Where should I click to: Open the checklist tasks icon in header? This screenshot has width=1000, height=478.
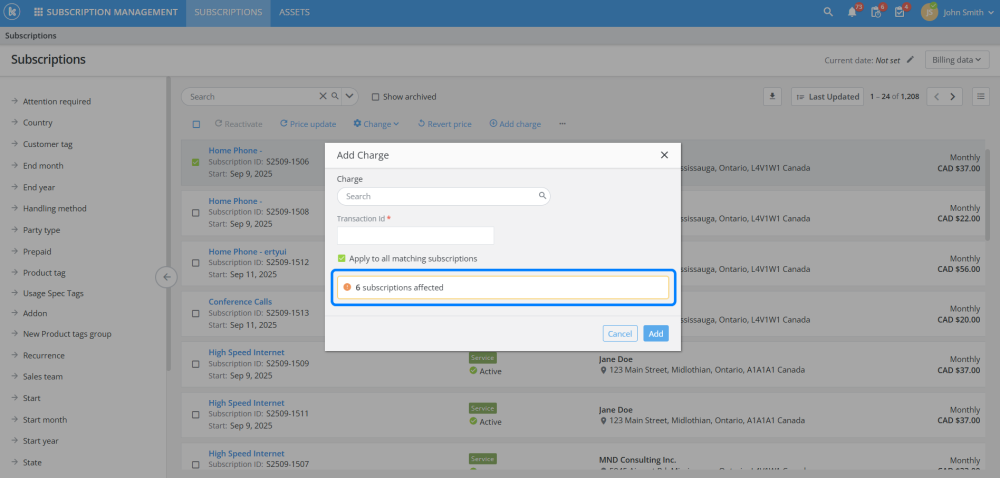point(900,13)
